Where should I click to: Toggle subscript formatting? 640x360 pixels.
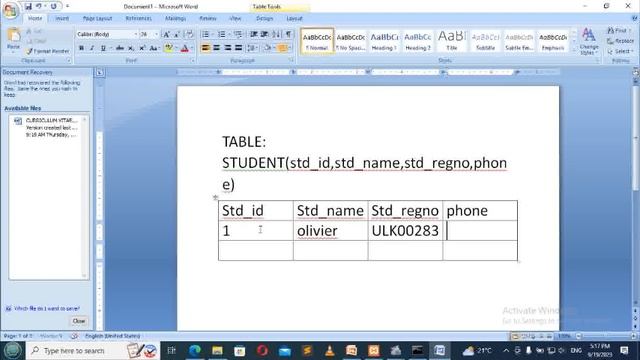(x=131, y=48)
